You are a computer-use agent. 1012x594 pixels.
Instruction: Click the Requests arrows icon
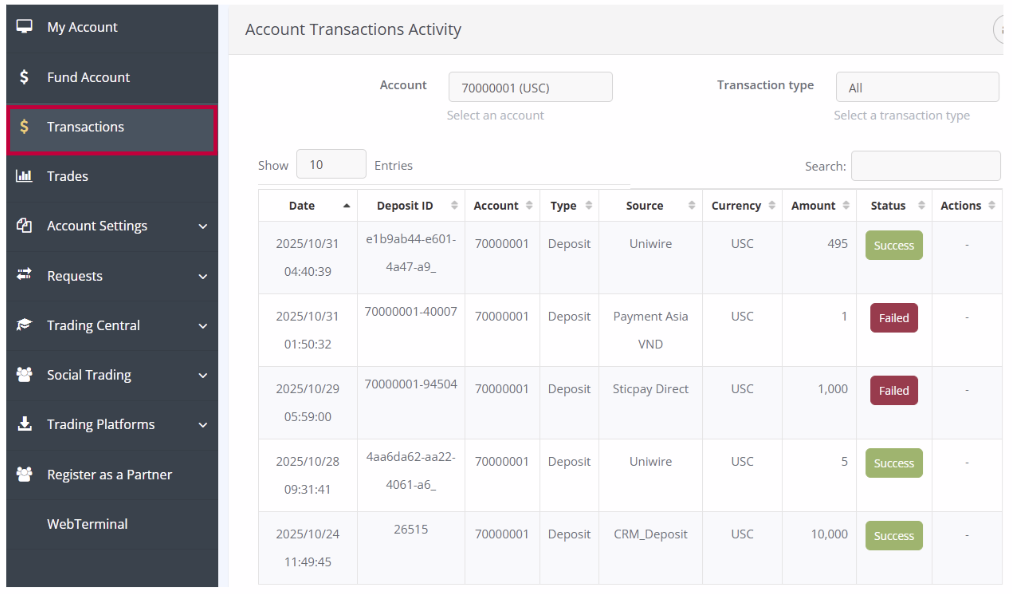(25, 275)
